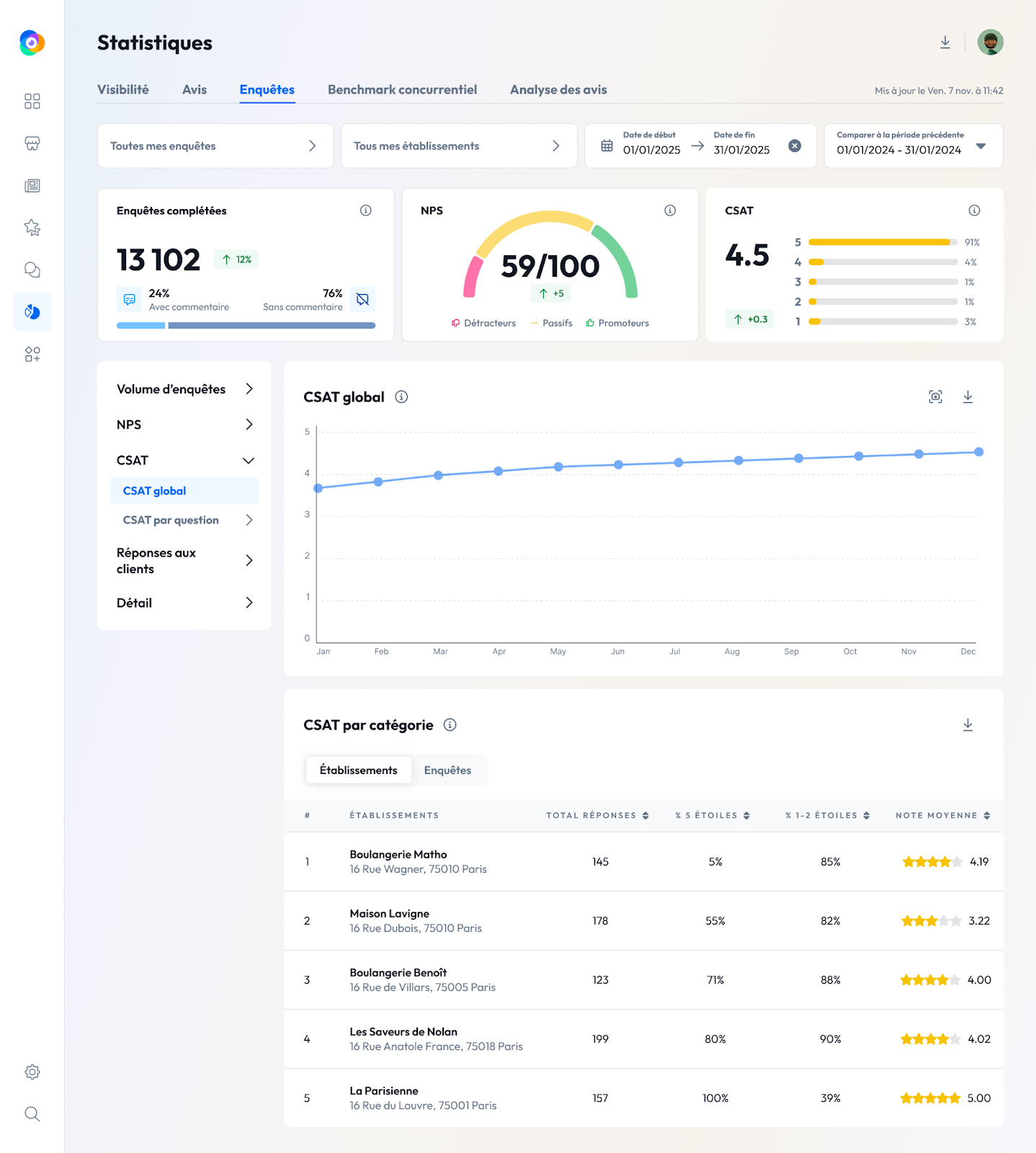Switch to Benchmark concurrentiel tab
This screenshot has width=1036, height=1153.
click(x=402, y=89)
